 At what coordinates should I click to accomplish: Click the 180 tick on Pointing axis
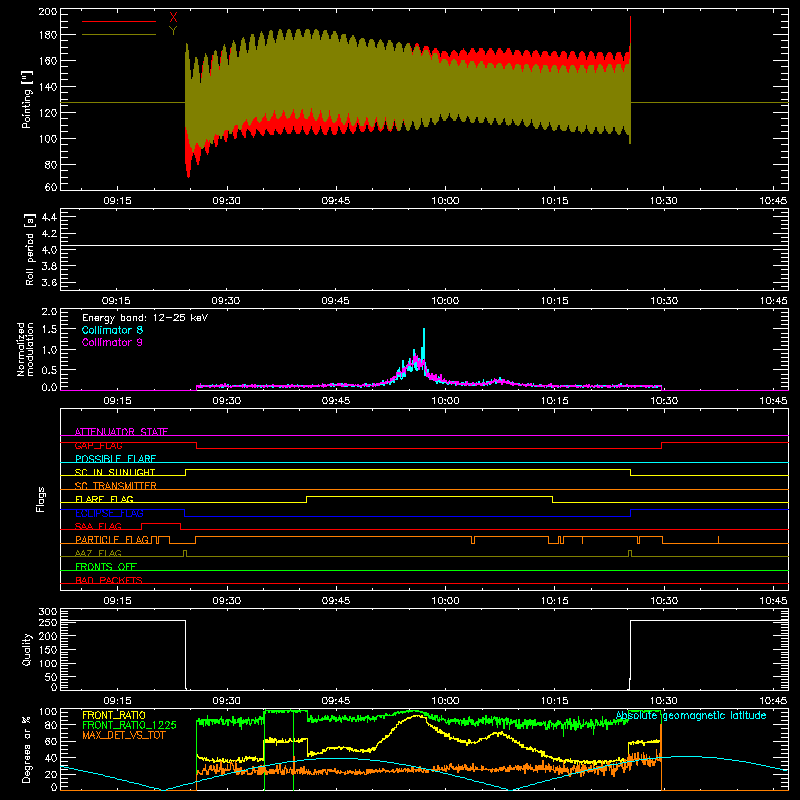tap(47, 35)
